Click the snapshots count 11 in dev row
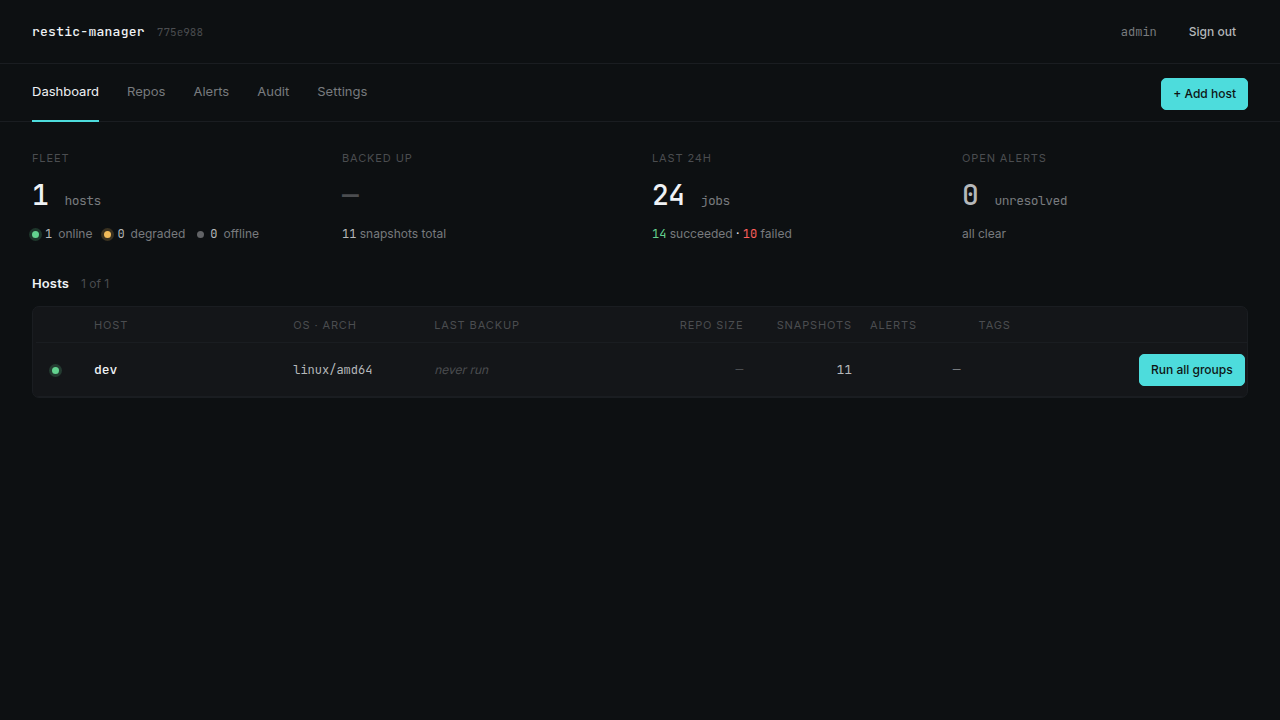Viewport: 1280px width, 720px height. [844, 370]
